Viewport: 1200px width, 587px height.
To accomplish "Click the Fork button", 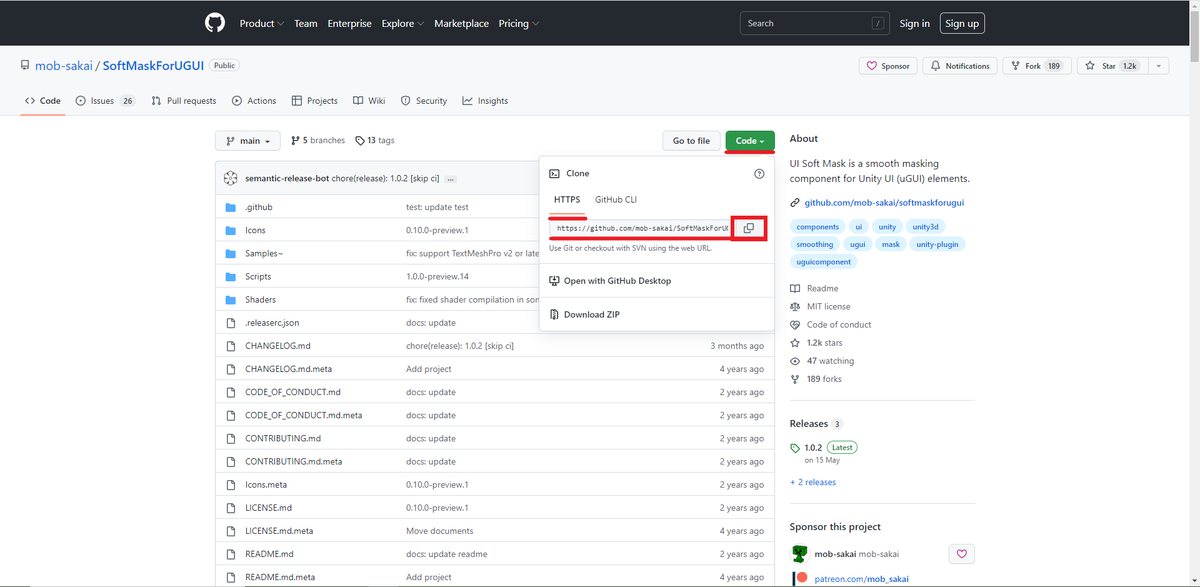I will click(x=1037, y=66).
